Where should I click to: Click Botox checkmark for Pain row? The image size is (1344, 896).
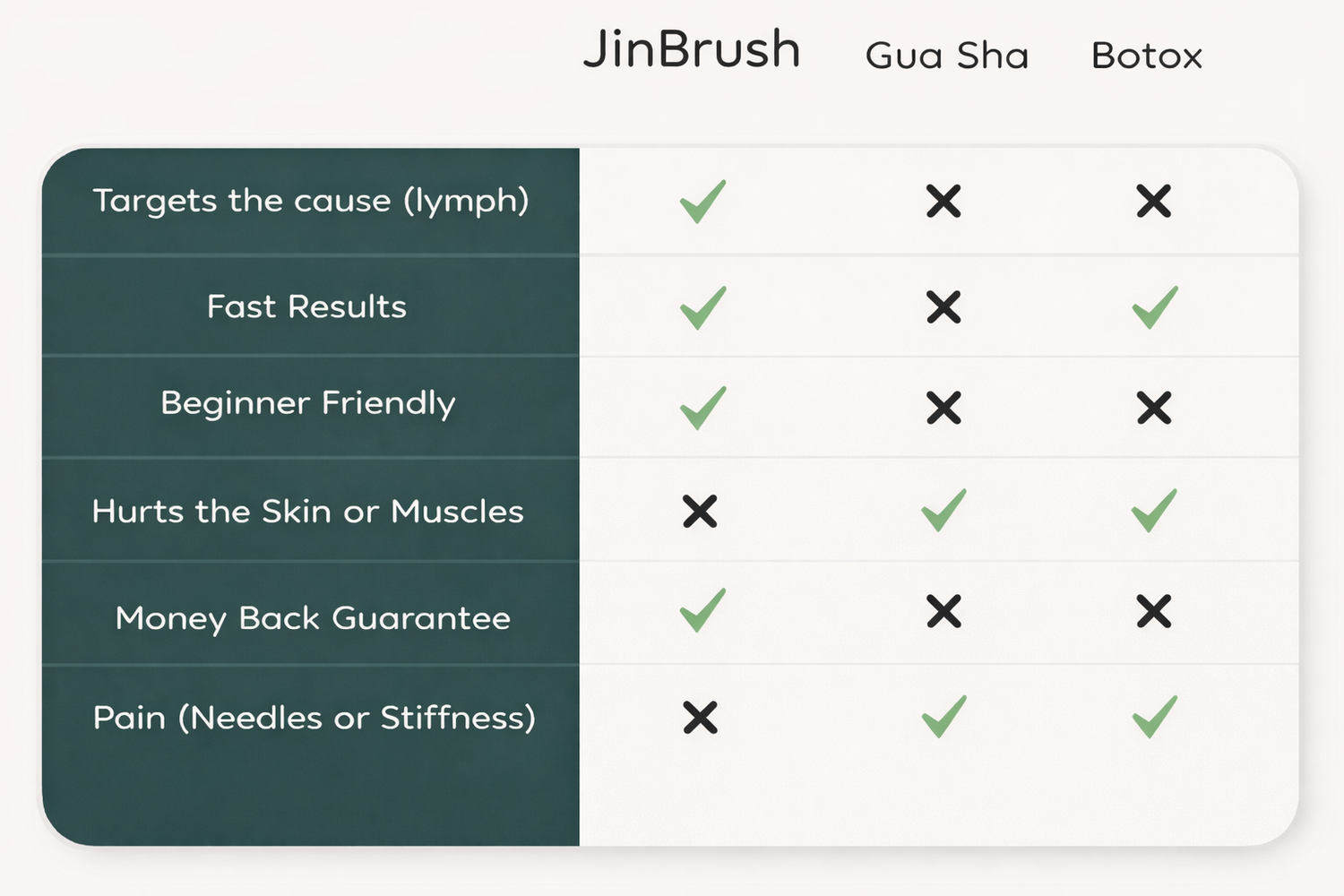click(x=1154, y=717)
